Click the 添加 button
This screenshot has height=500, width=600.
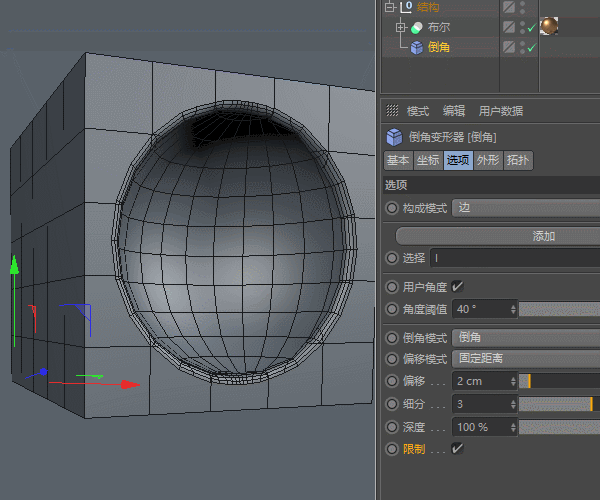pos(497,236)
